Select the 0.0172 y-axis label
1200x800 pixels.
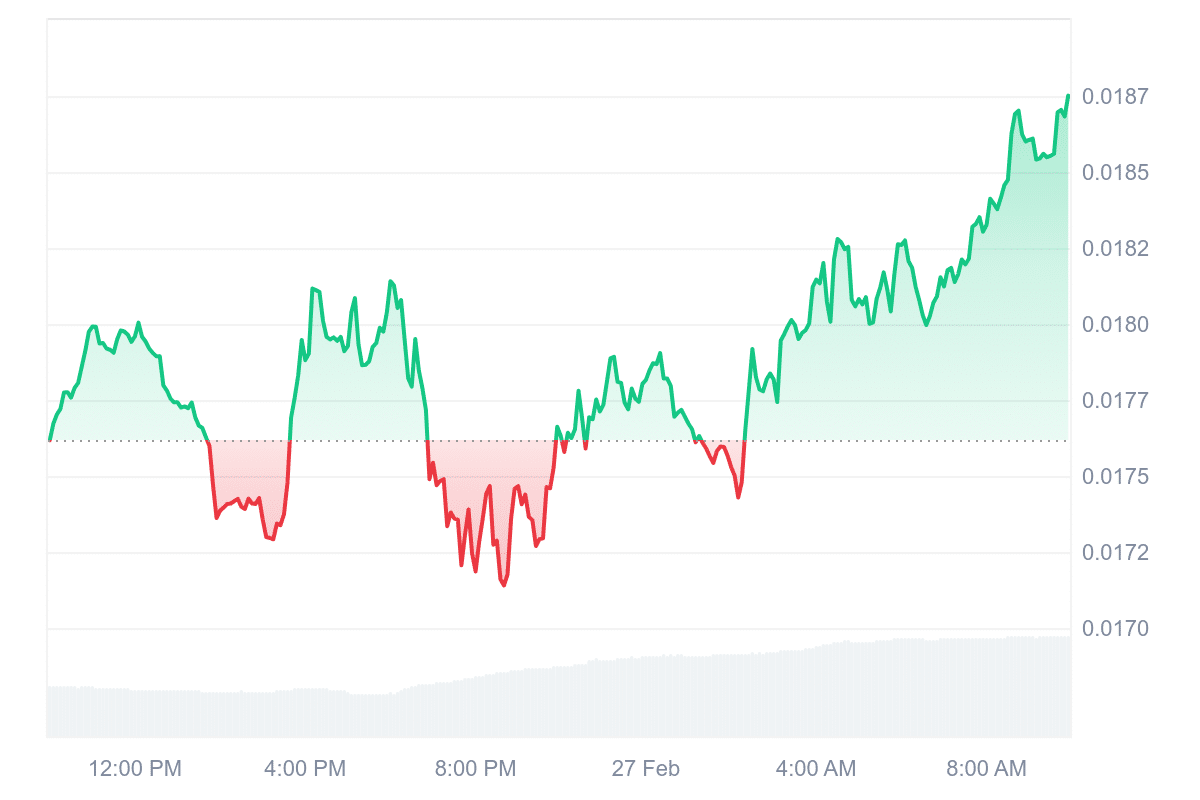click(1115, 553)
